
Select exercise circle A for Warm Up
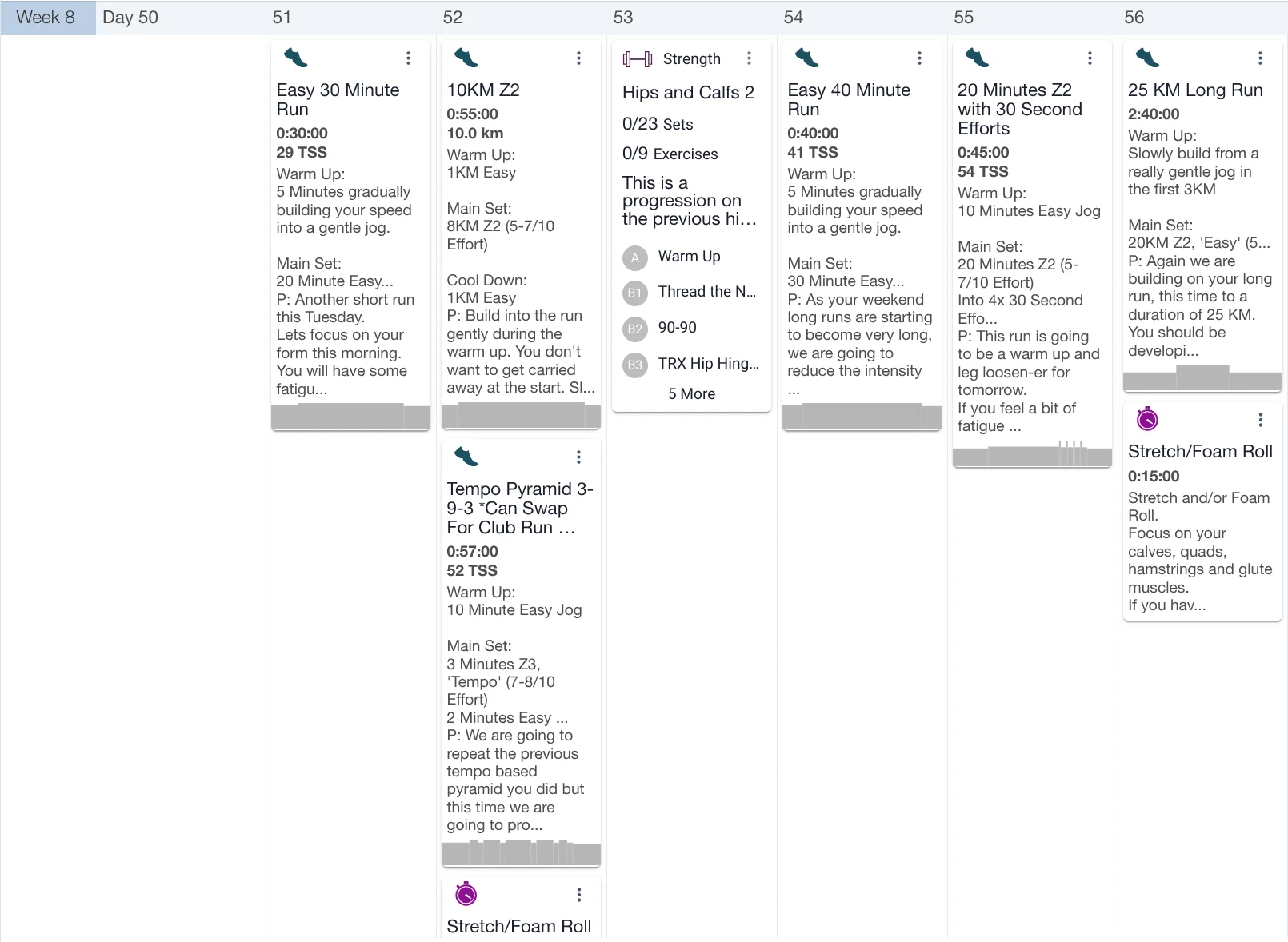tap(635, 257)
